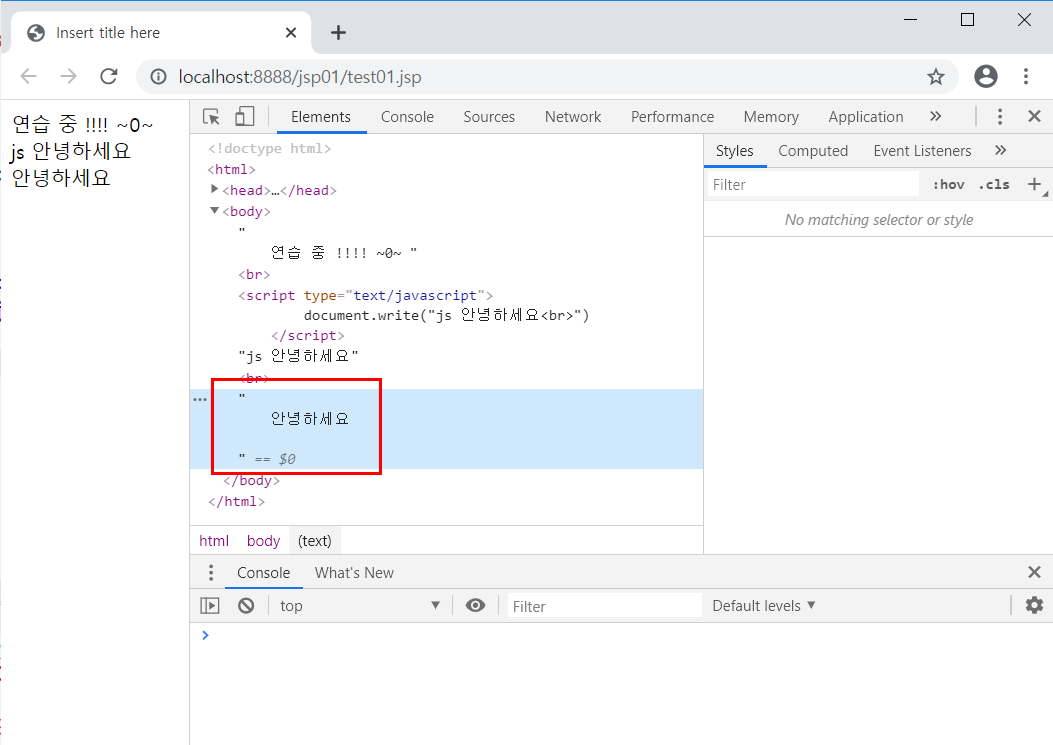This screenshot has width=1053, height=745.
Task: Select the <!doctype html> row
Action: 269,148
